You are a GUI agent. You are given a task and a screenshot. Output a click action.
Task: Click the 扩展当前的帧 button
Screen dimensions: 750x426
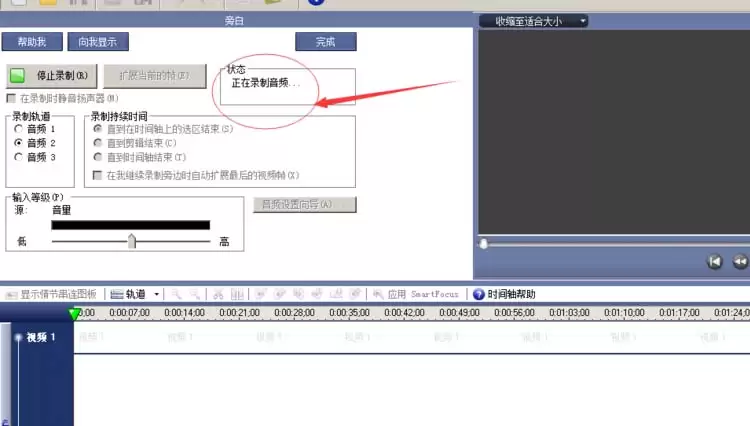(x=154, y=76)
